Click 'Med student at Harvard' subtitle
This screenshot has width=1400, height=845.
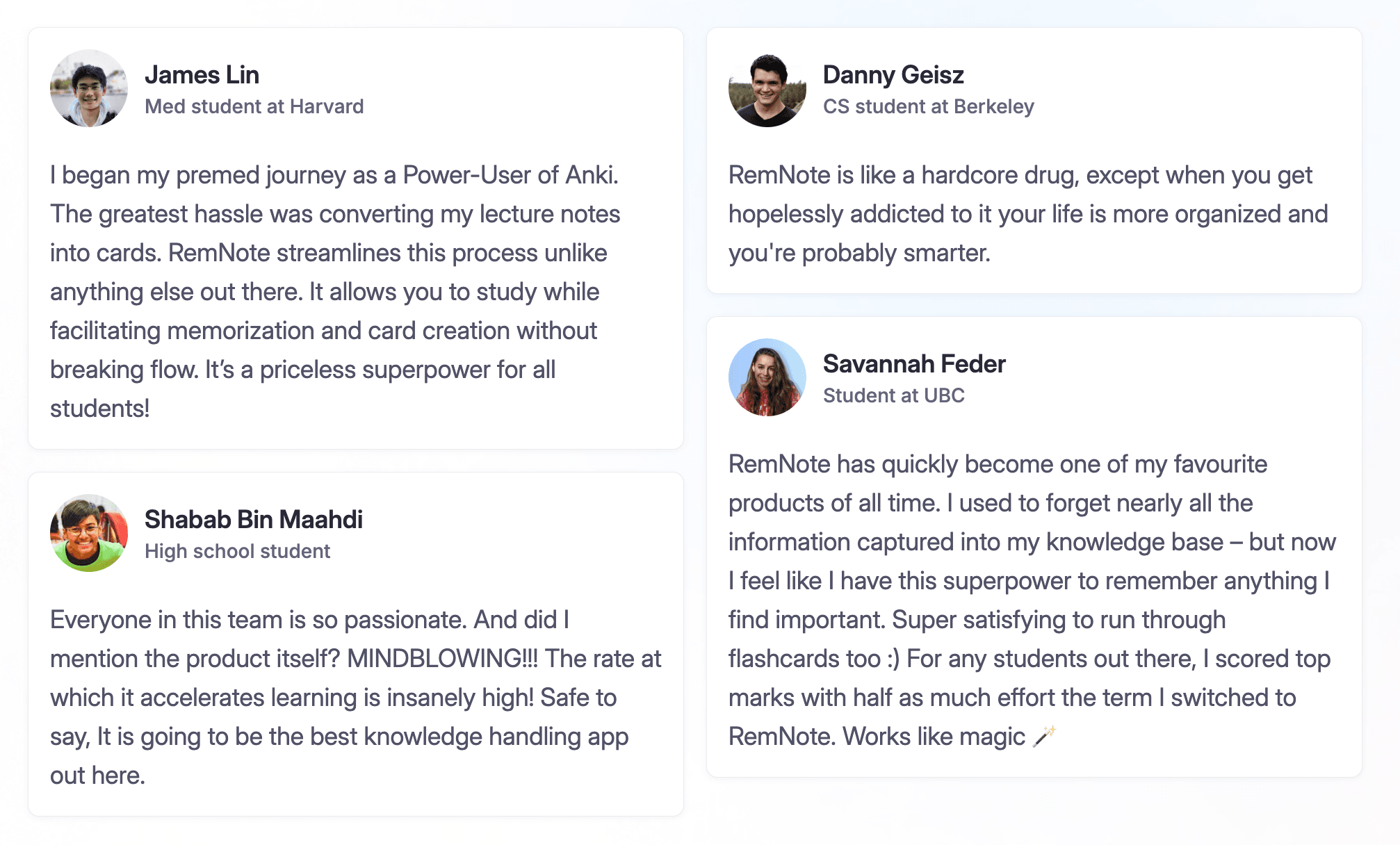tap(254, 106)
